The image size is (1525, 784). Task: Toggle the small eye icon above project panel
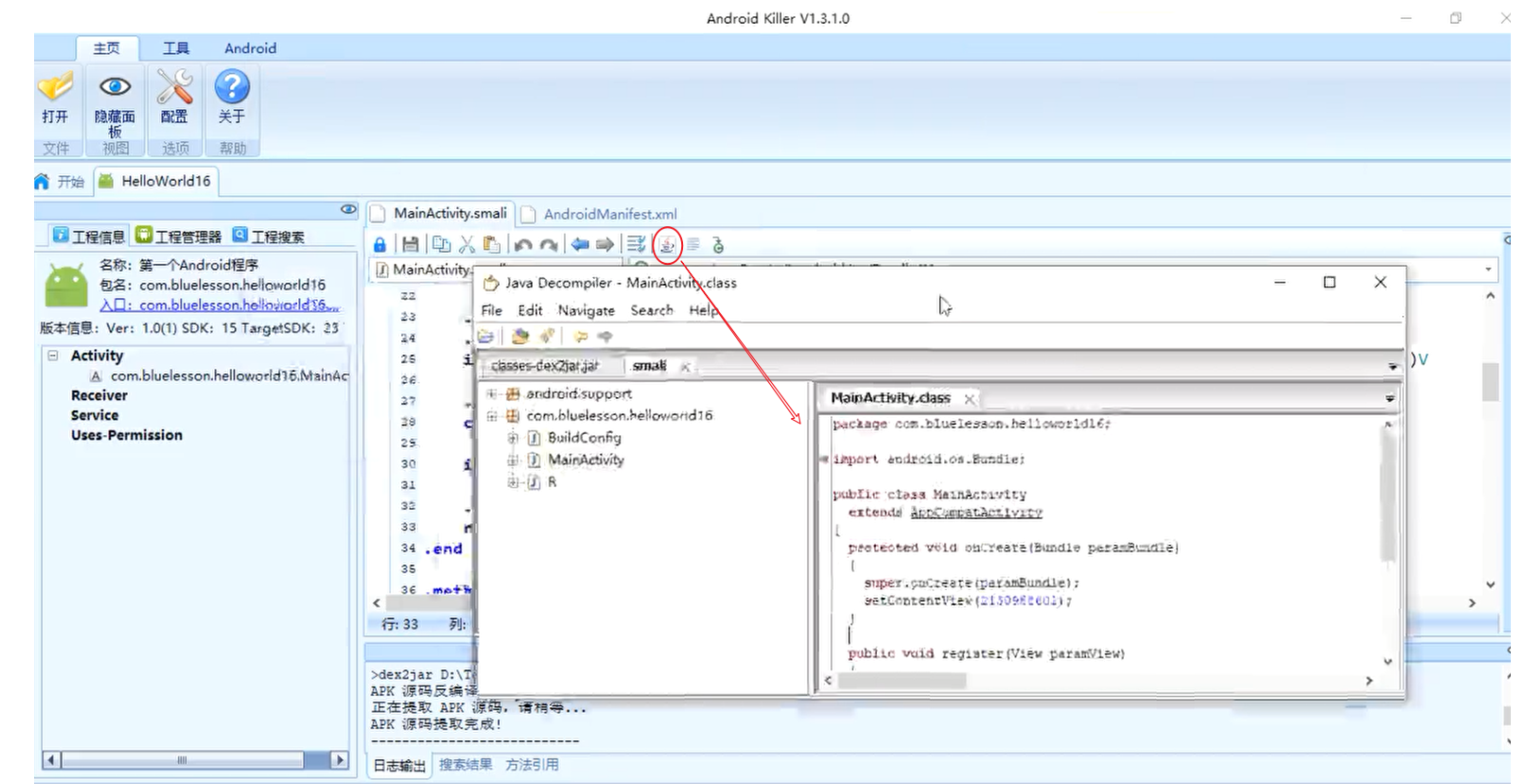tap(349, 209)
